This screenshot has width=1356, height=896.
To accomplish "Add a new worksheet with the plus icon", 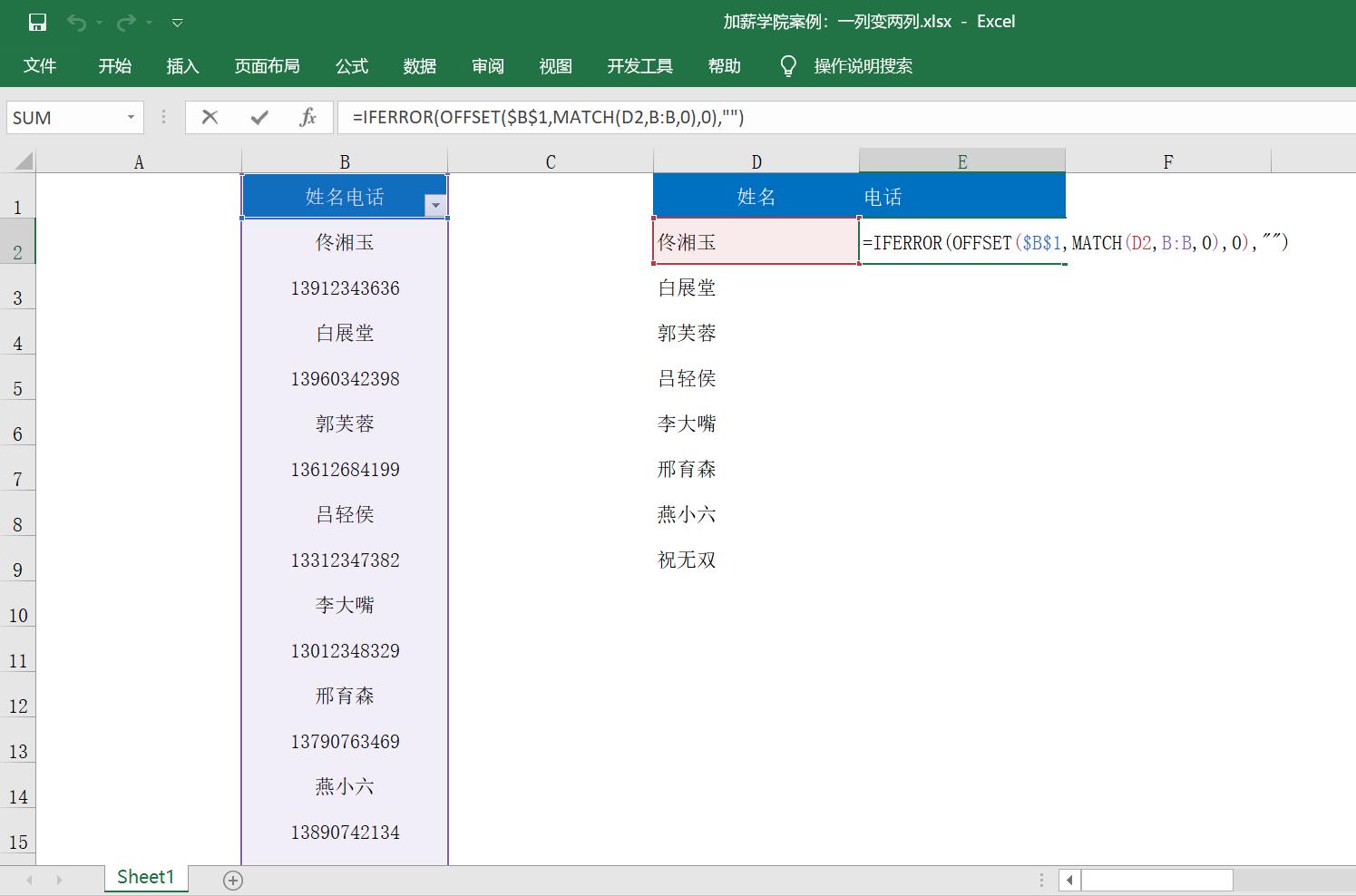I will click(233, 878).
